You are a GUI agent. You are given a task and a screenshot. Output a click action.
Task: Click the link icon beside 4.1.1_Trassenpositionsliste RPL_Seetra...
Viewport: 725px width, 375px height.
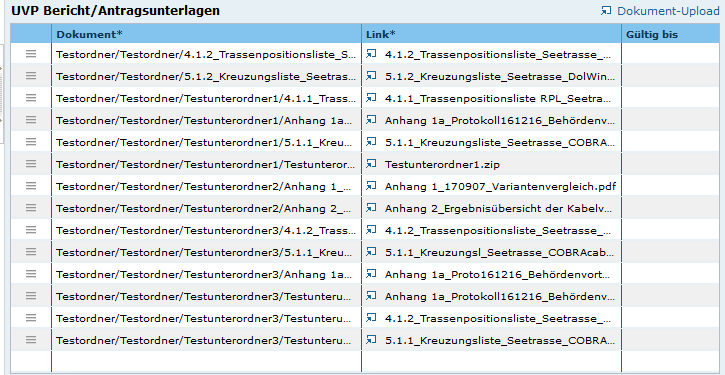371,98
